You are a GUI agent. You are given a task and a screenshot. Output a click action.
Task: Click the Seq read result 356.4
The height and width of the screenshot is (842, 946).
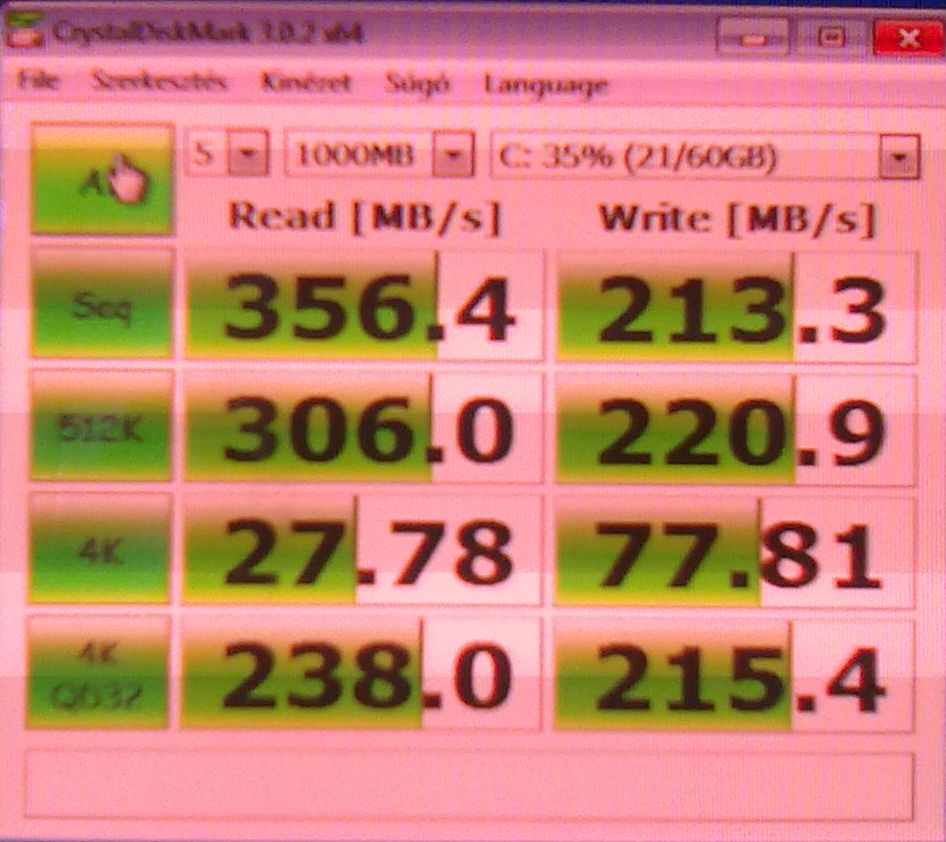tap(363, 306)
